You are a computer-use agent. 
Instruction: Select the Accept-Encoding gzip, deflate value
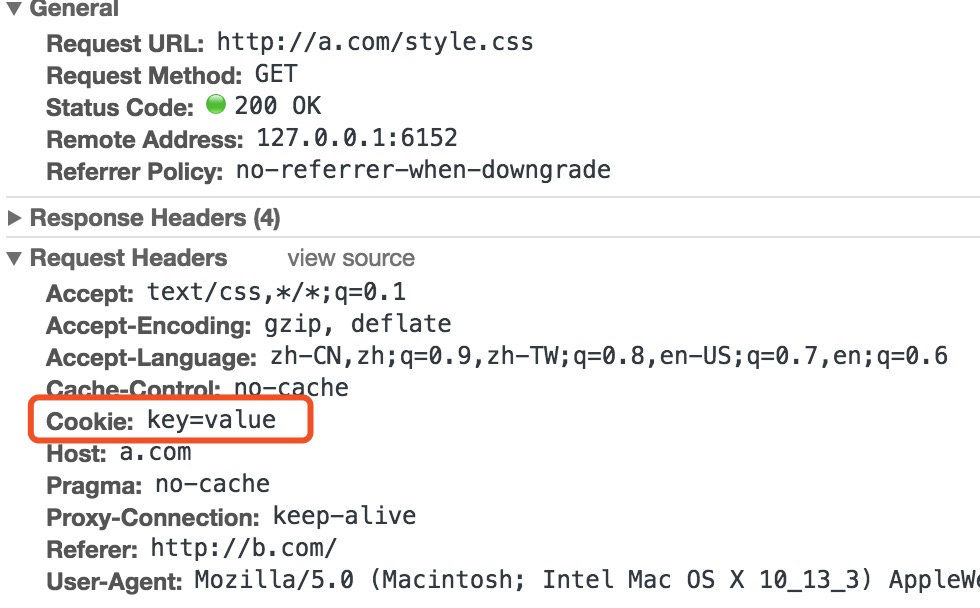[358, 324]
